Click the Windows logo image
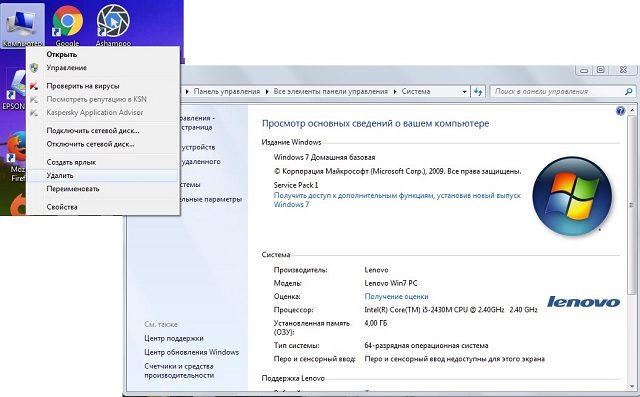 572,196
